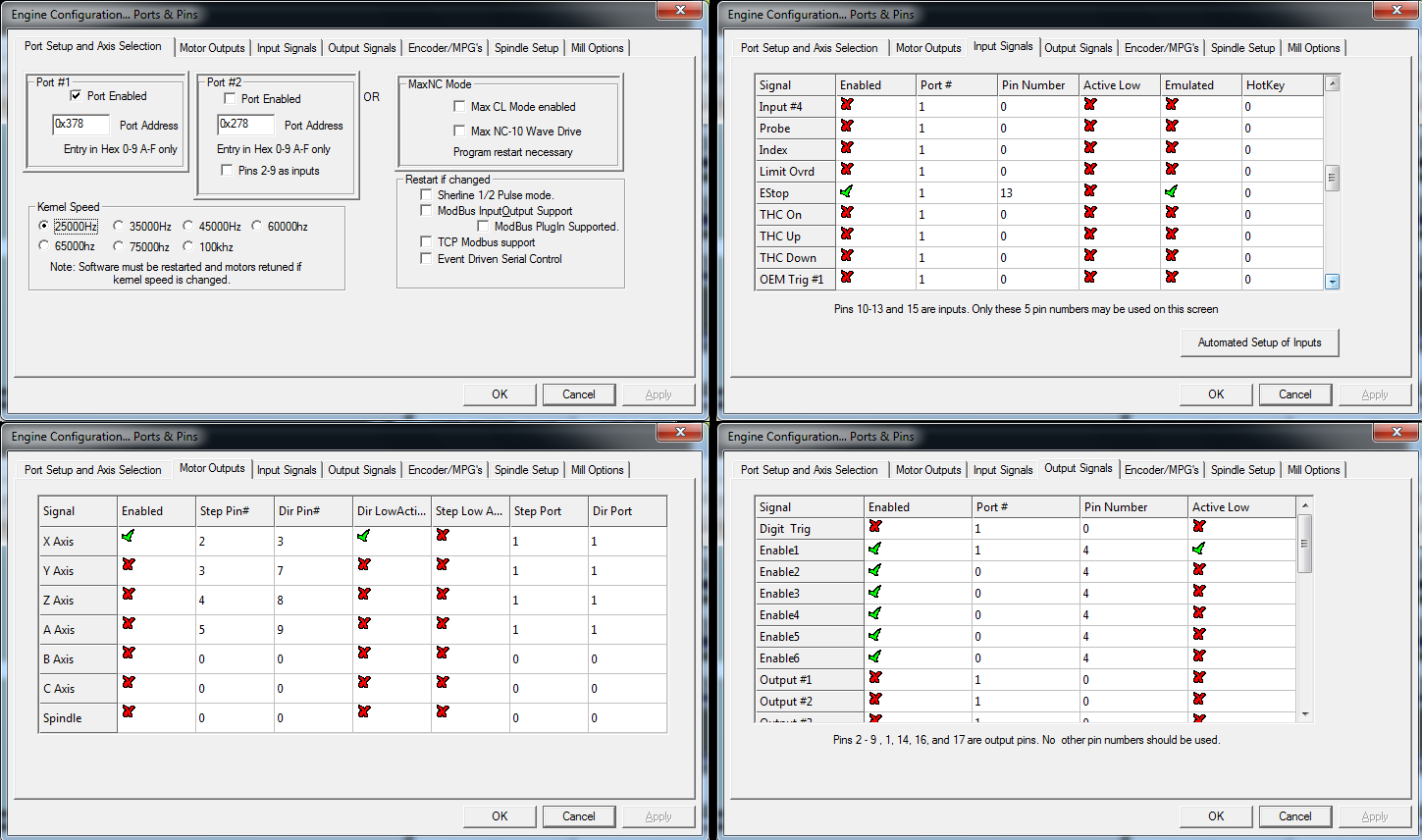The width and height of the screenshot is (1422, 840).
Task: Toggle EStop Emulated green checkmark
Action: [1171, 191]
